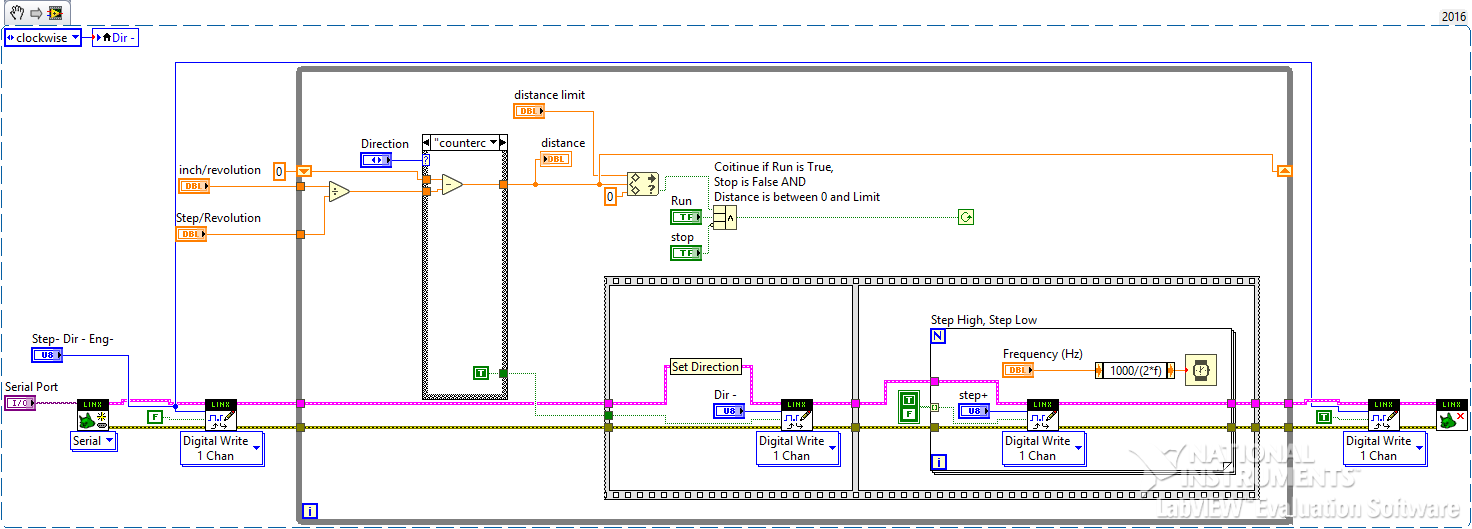The image size is (1472, 529).
Task: Select the Digital Write node after the F constant
Action: click(221, 415)
